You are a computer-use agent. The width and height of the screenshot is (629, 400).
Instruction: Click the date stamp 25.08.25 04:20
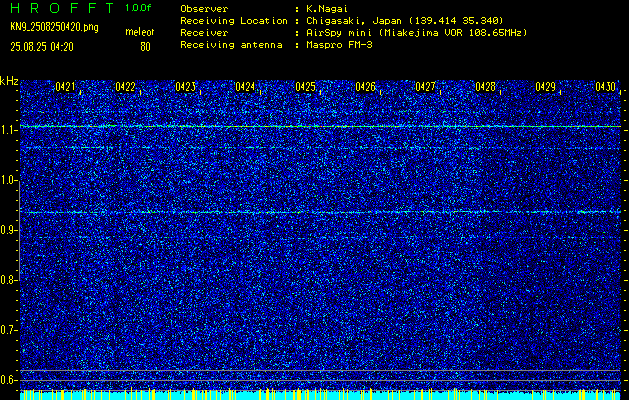(x=42, y=47)
